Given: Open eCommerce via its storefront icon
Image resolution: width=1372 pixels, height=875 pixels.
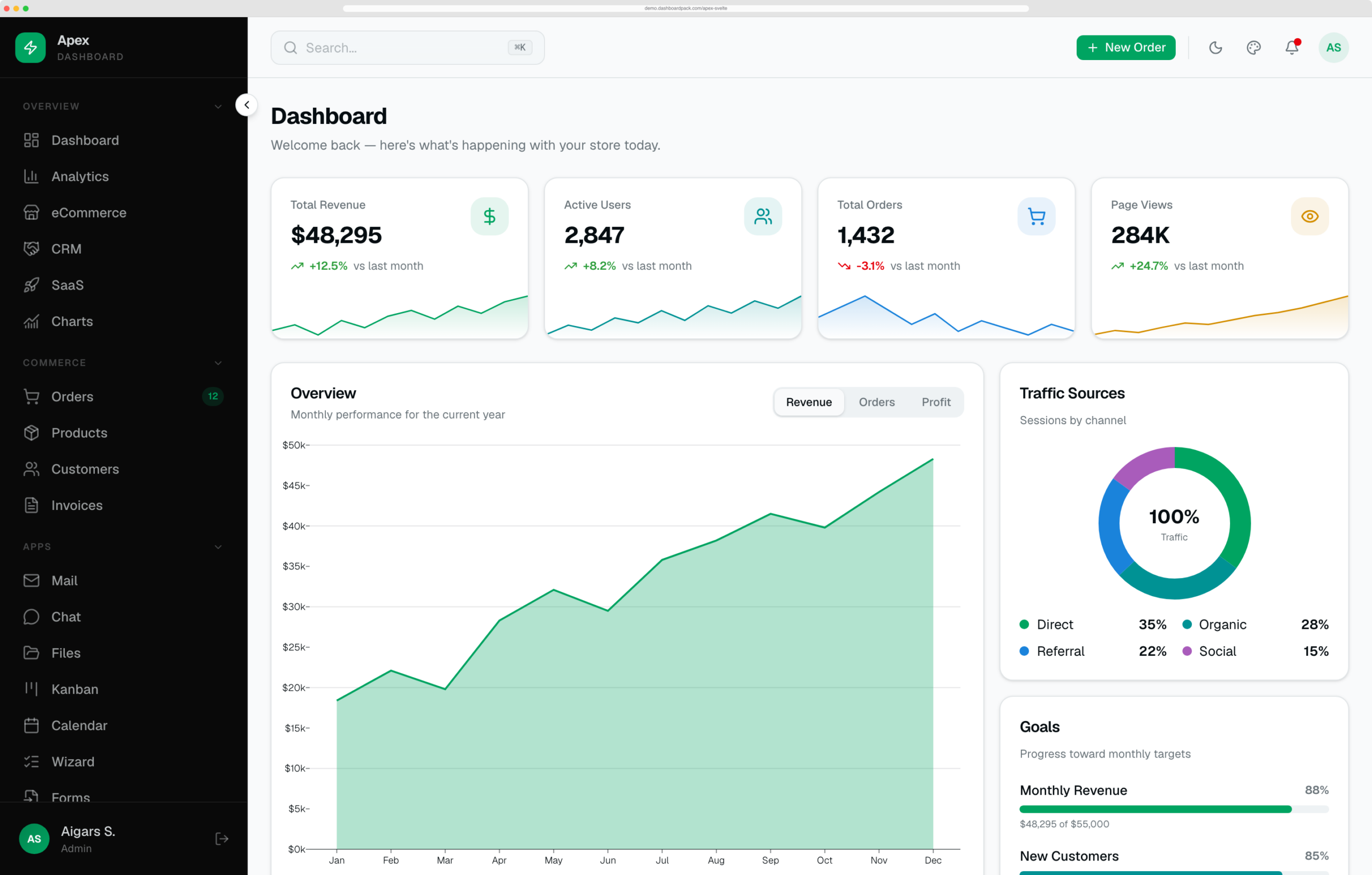Looking at the screenshot, I should click(31, 213).
